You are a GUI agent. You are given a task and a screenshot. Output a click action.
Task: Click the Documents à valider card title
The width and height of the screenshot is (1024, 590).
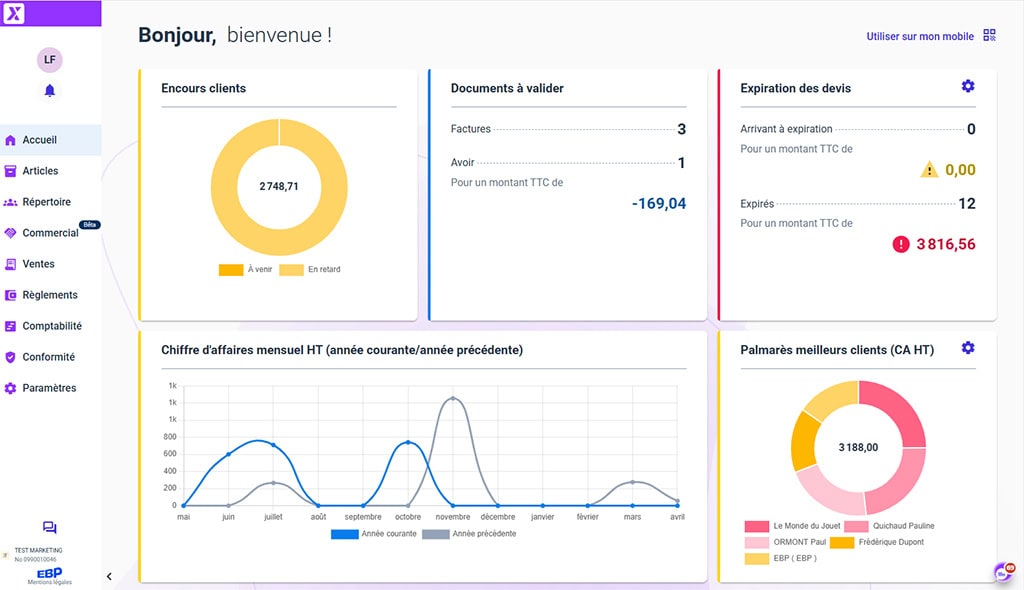pos(507,88)
